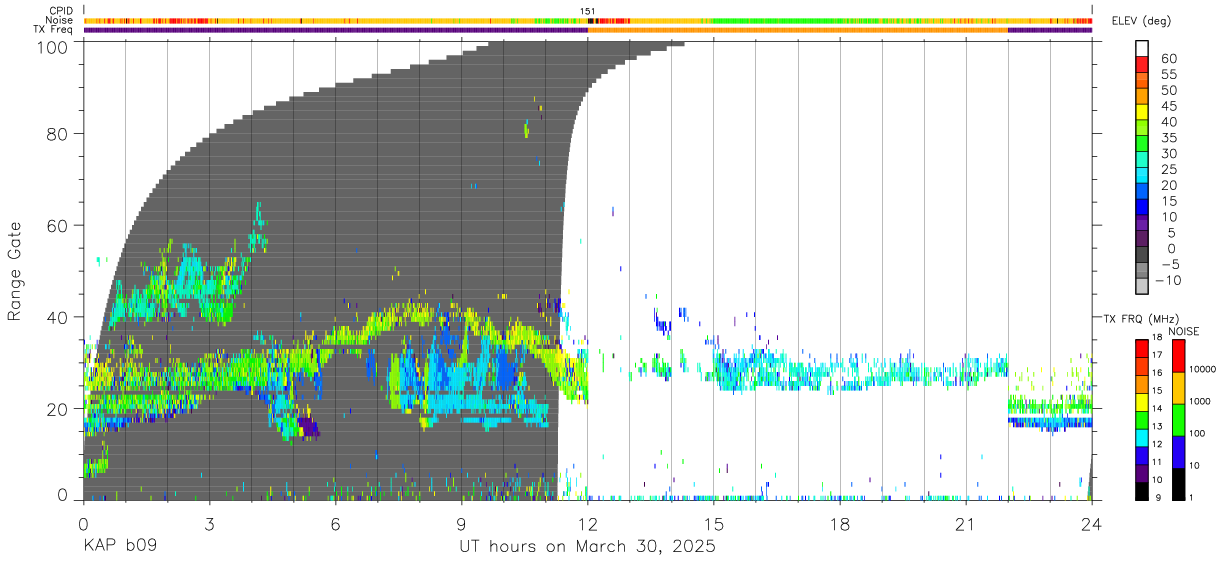The height and width of the screenshot is (567, 1228).
Task: Click the ELEV (deg) colorbar title
Action: pos(1142,21)
